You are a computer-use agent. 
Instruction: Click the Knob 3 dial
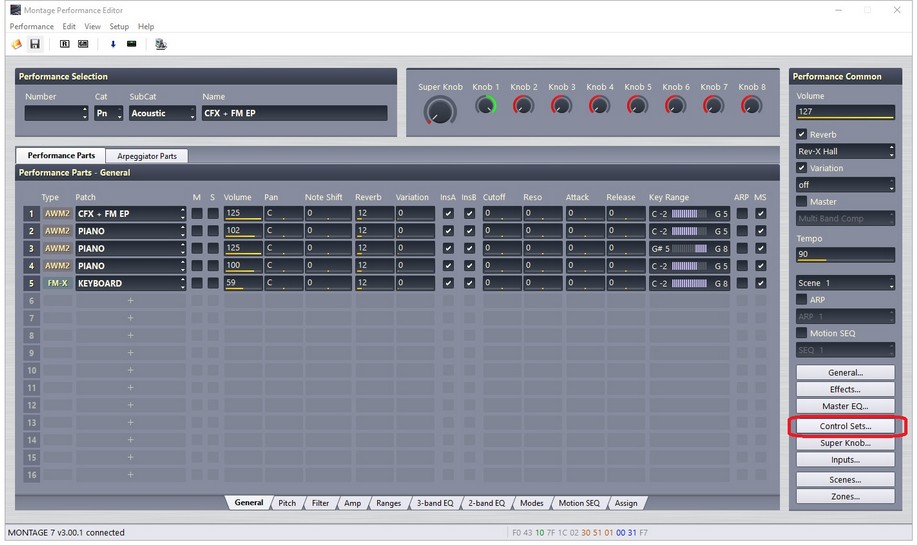pyautogui.click(x=561, y=105)
